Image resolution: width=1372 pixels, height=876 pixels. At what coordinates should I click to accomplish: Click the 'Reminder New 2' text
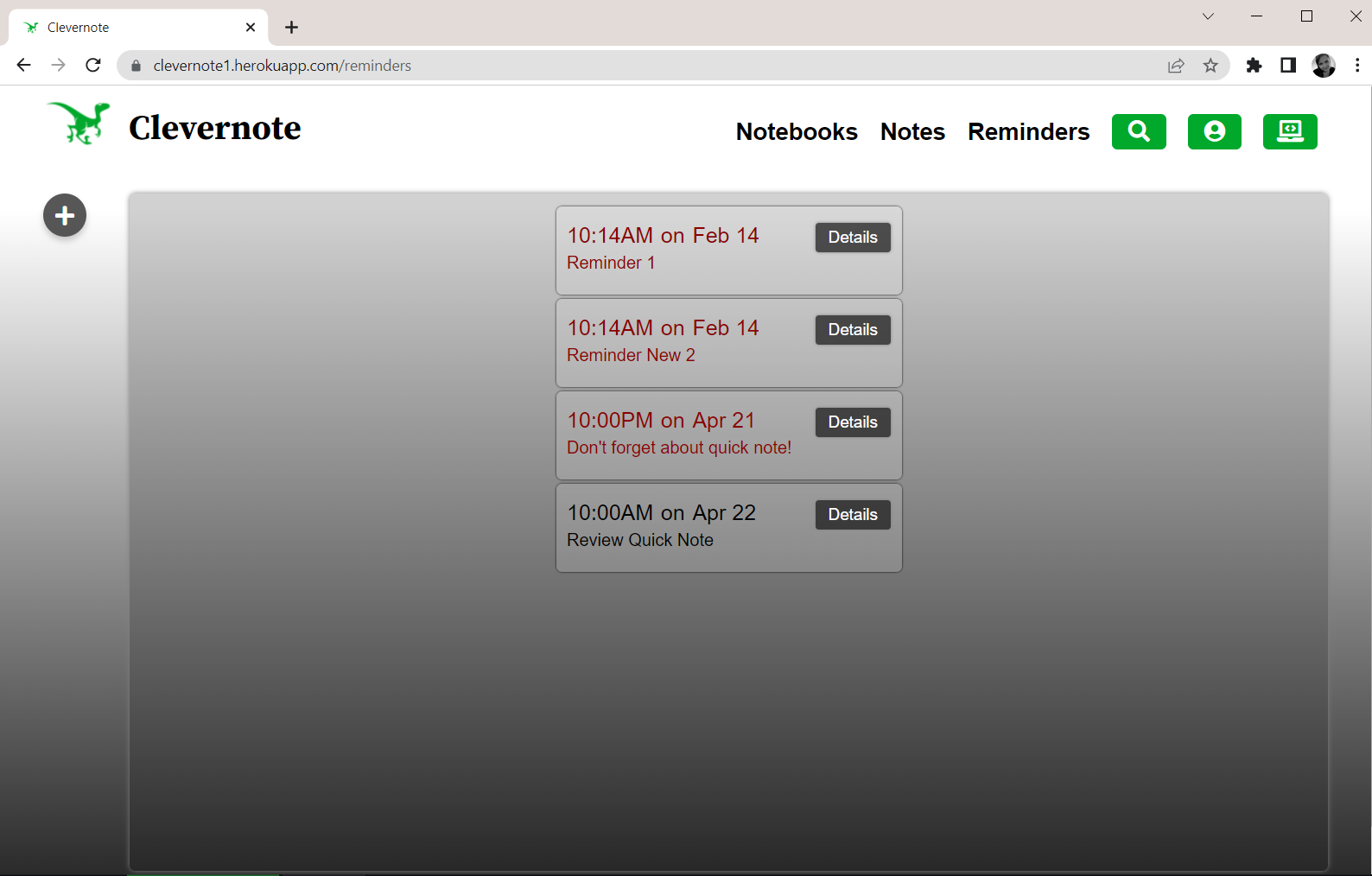tap(631, 355)
